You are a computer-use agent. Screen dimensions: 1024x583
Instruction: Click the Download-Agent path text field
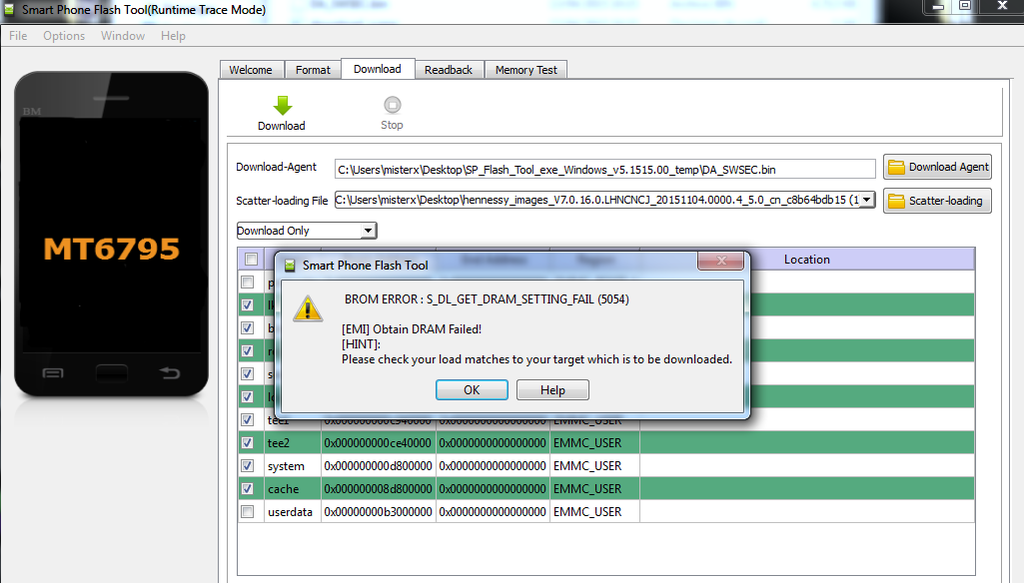click(x=605, y=169)
